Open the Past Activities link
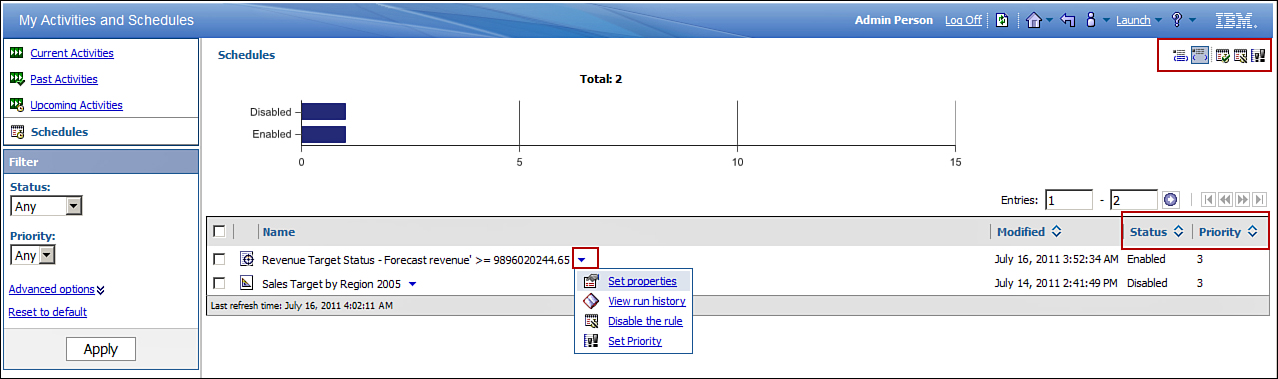Image resolution: width=1278 pixels, height=379 pixels. tap(64, 79)
